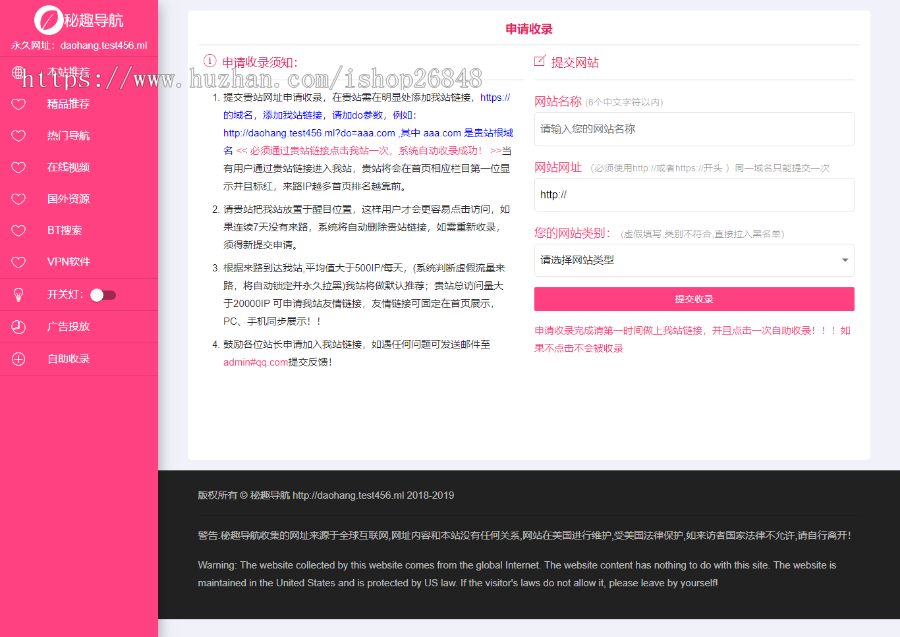Click the info circle icon beside 申请收录须知

tap(210, 61)
